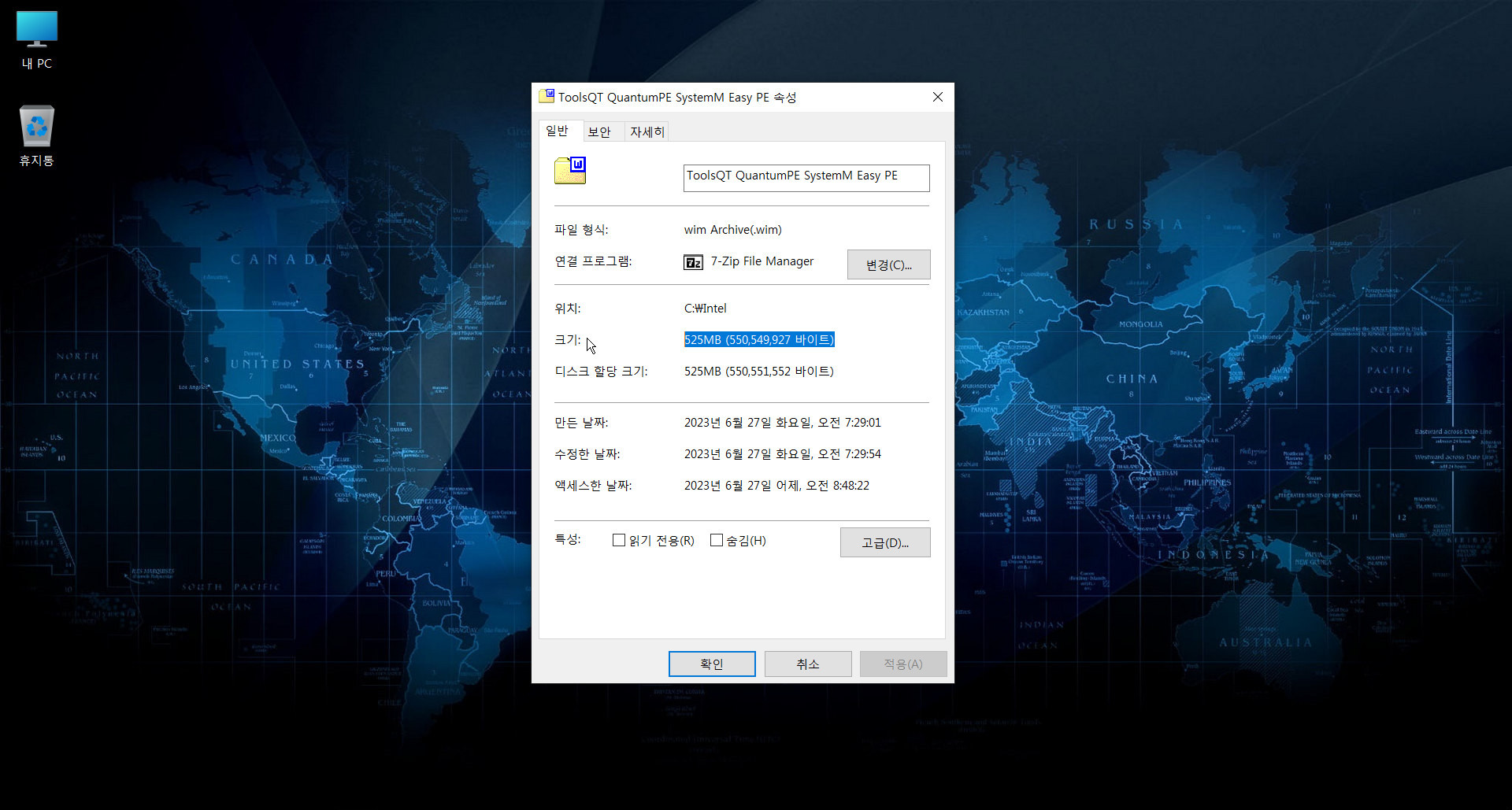This screenshot has height=810, width=1512.
Task: Click the 적용(A) button
Action: [903, 664]
